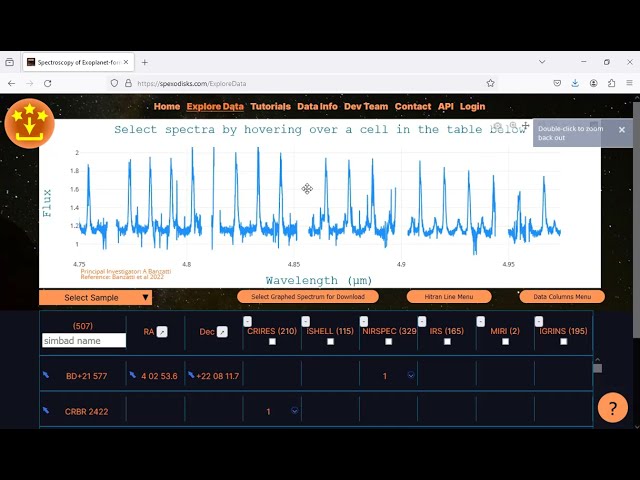Screen dimensions: 640x480
Task: Open the orange help question mark
Action: pos(612,408)
